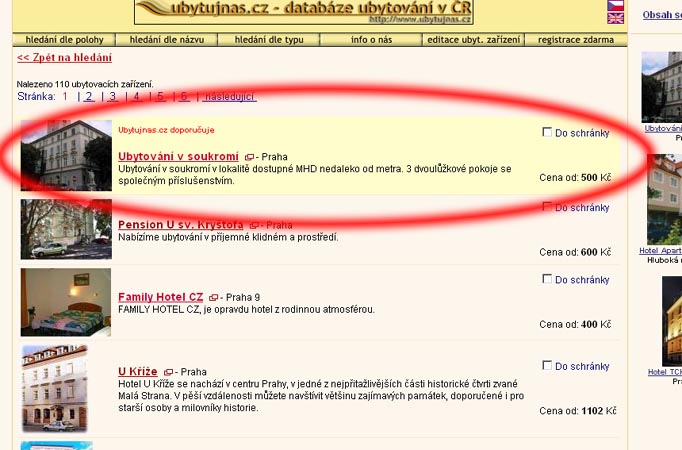Tick Do schránky for Ubytování v soukromí
The height and width of the screenshot is (450, 682).
tap(547, 132)
